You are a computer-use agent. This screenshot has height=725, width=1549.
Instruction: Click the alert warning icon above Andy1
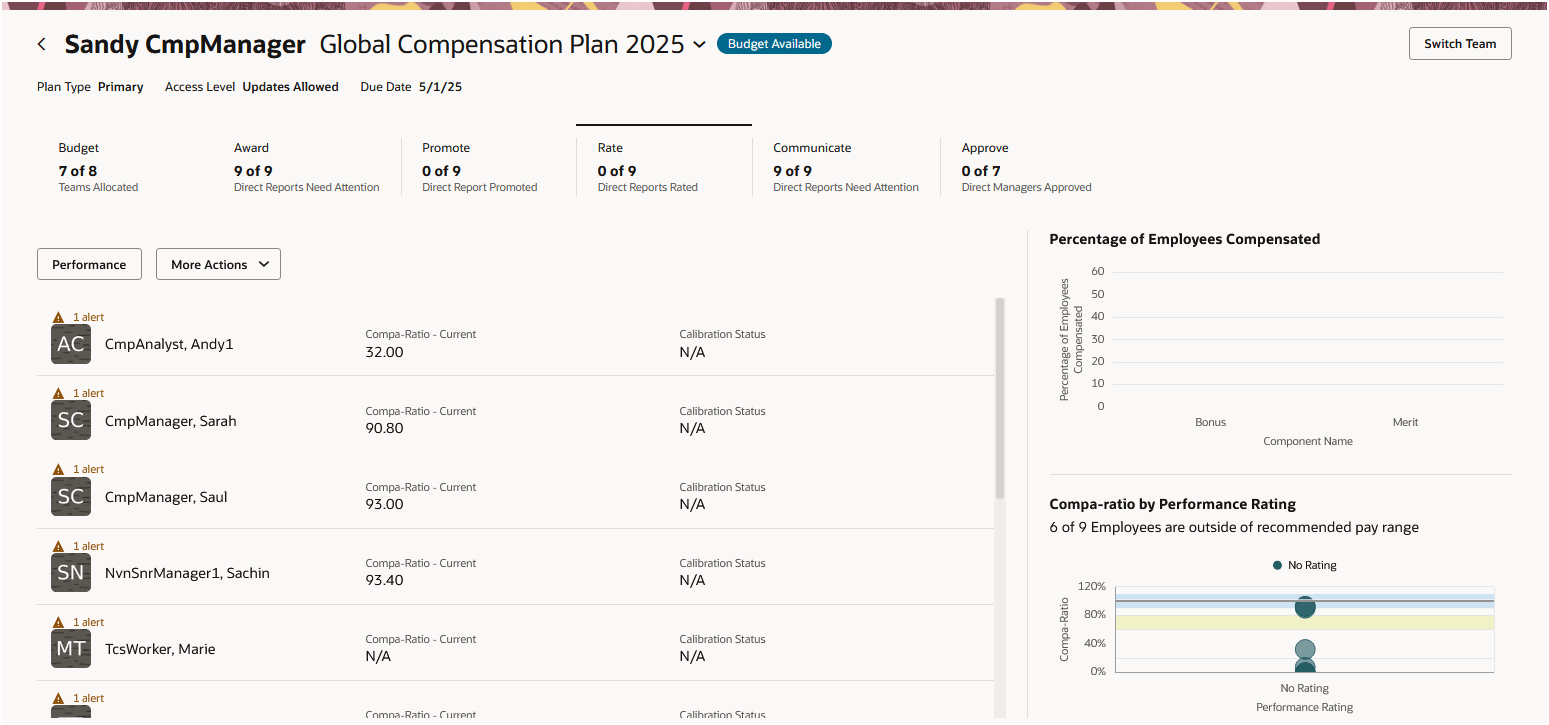pos(58,317)
